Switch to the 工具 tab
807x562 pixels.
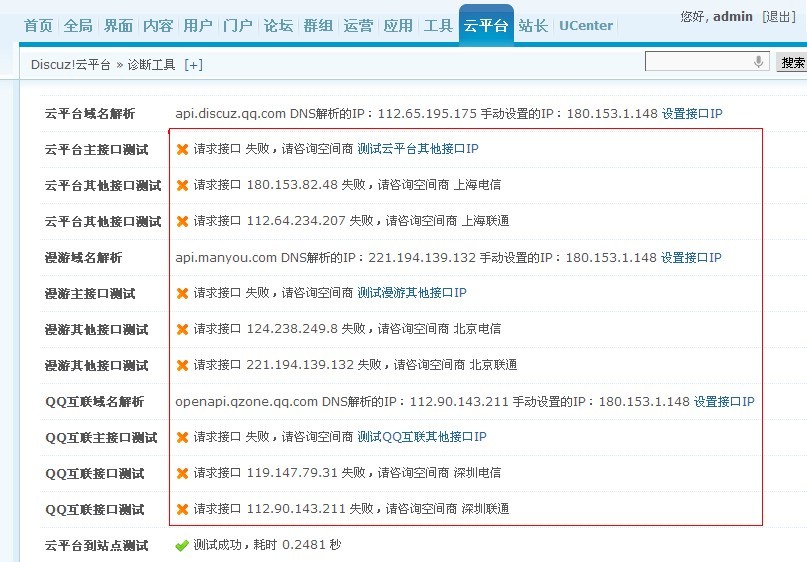pos(438,26)
